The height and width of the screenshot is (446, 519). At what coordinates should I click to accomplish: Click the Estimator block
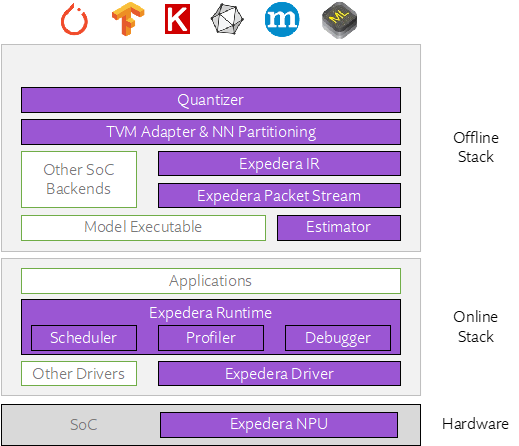click(x=339, y=228)
